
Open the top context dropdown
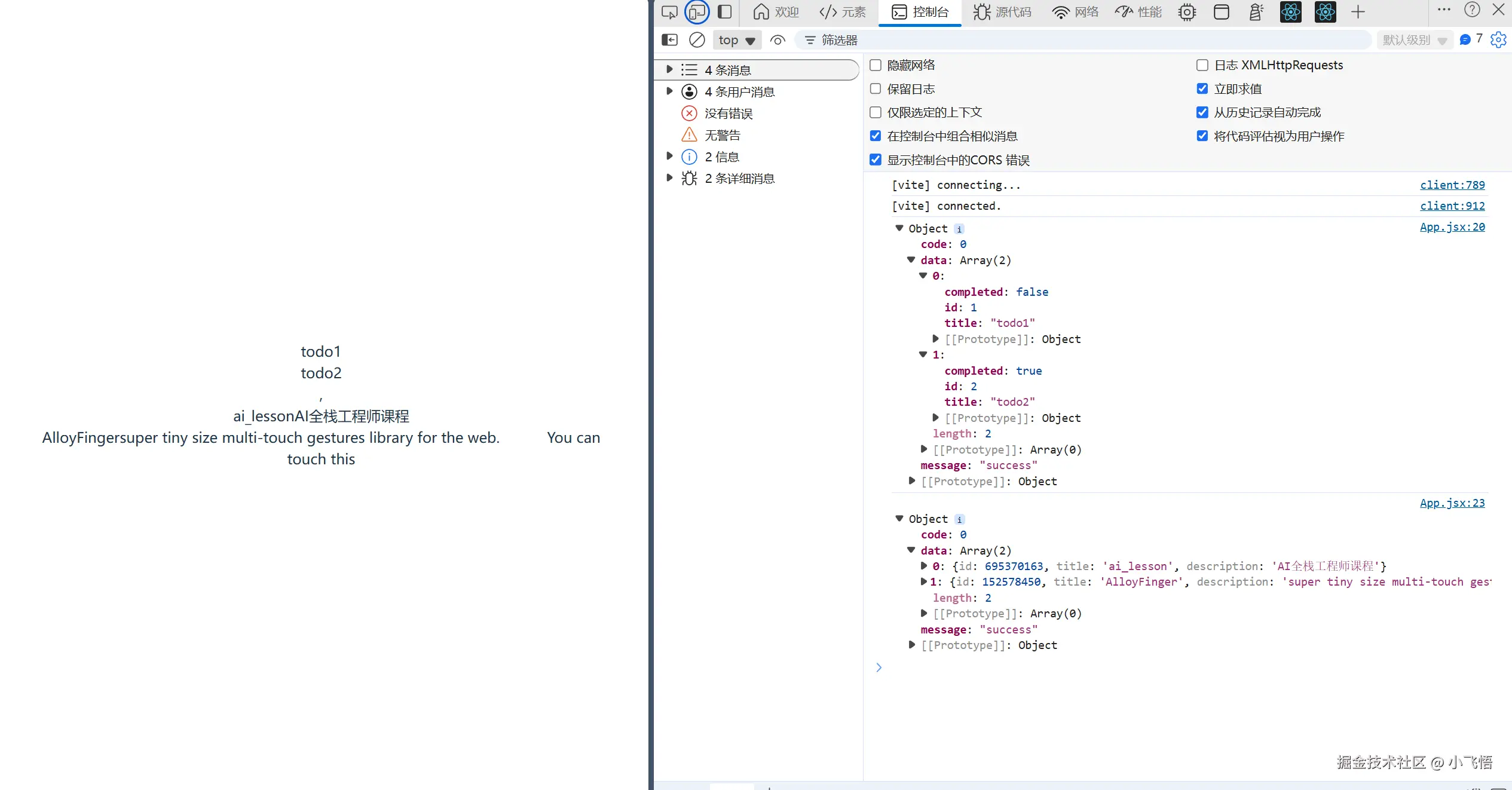[737, 40]
